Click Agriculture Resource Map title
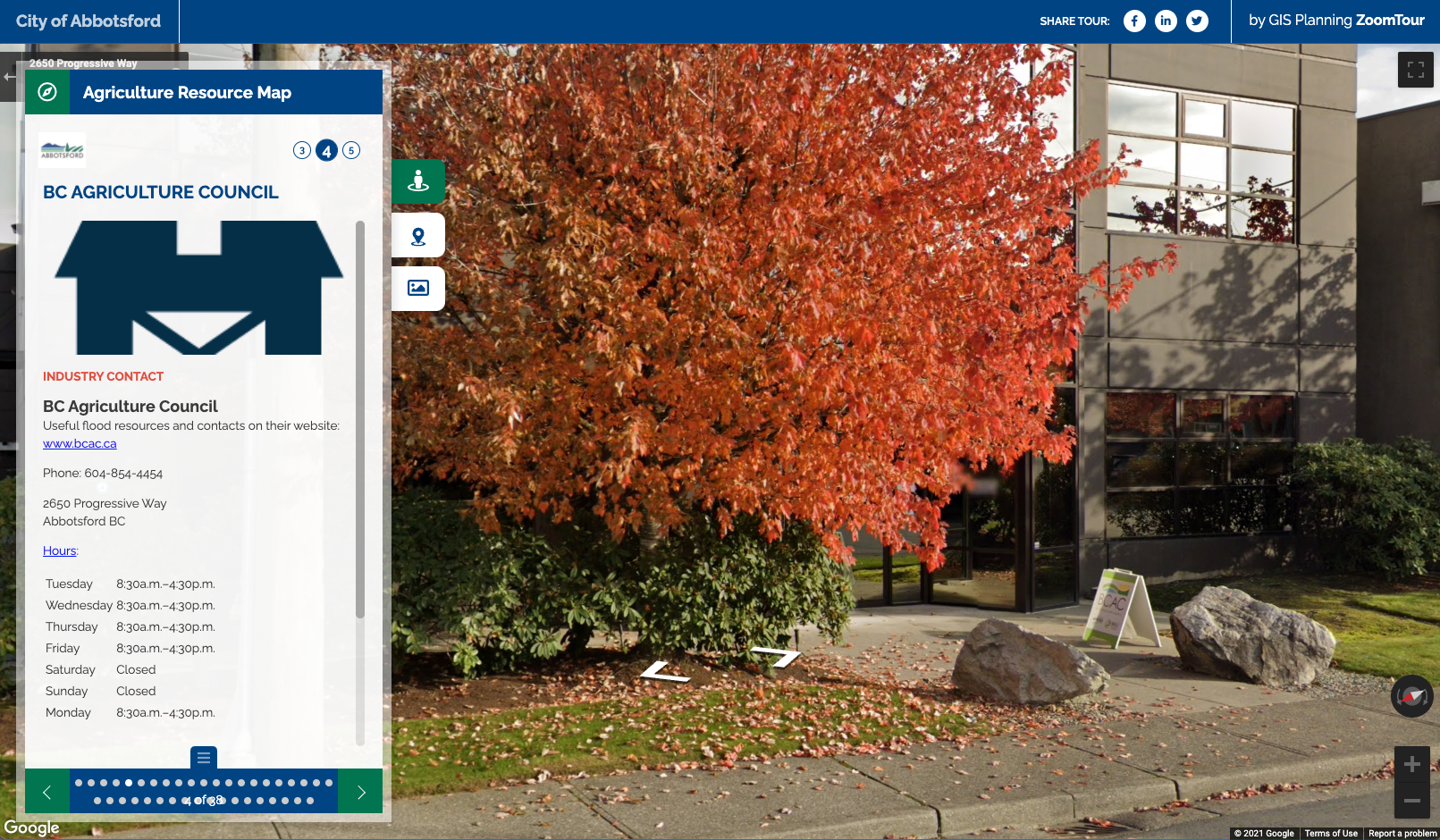The image size is (1440, 840). point(187,92)
